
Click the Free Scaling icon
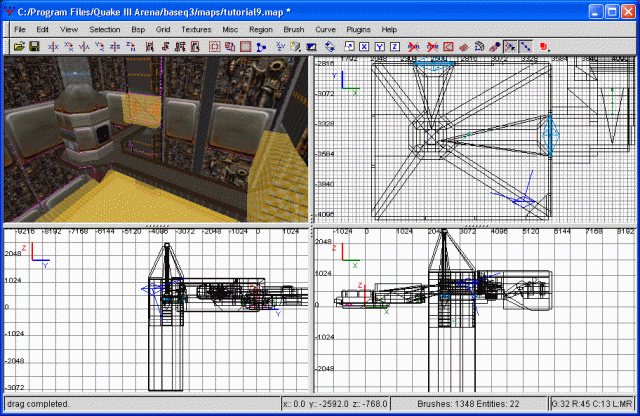click(x=349, y=47)
